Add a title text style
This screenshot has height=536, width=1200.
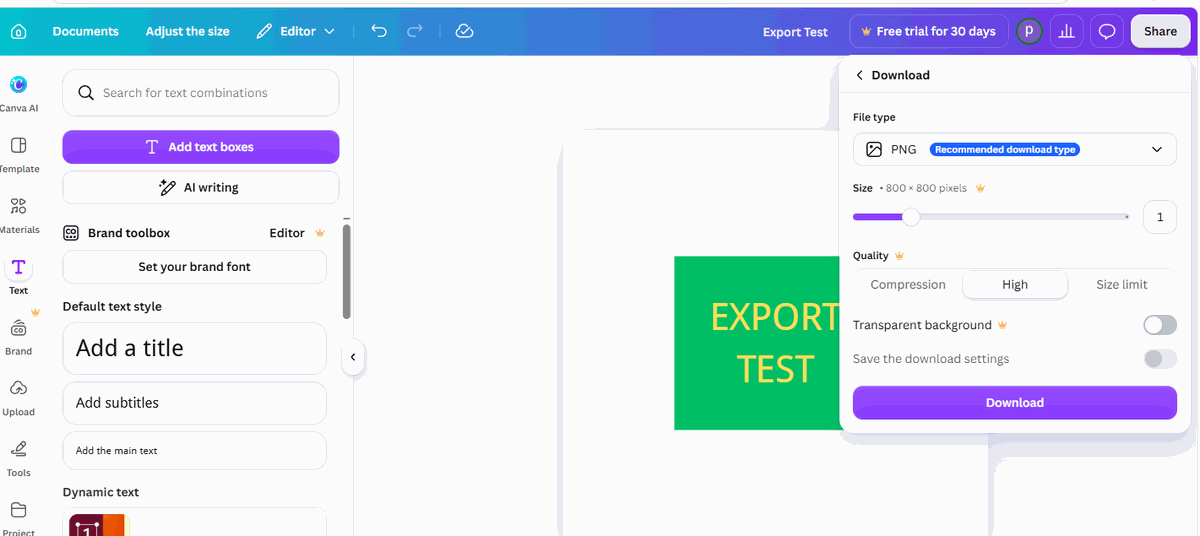click(195, 348)
